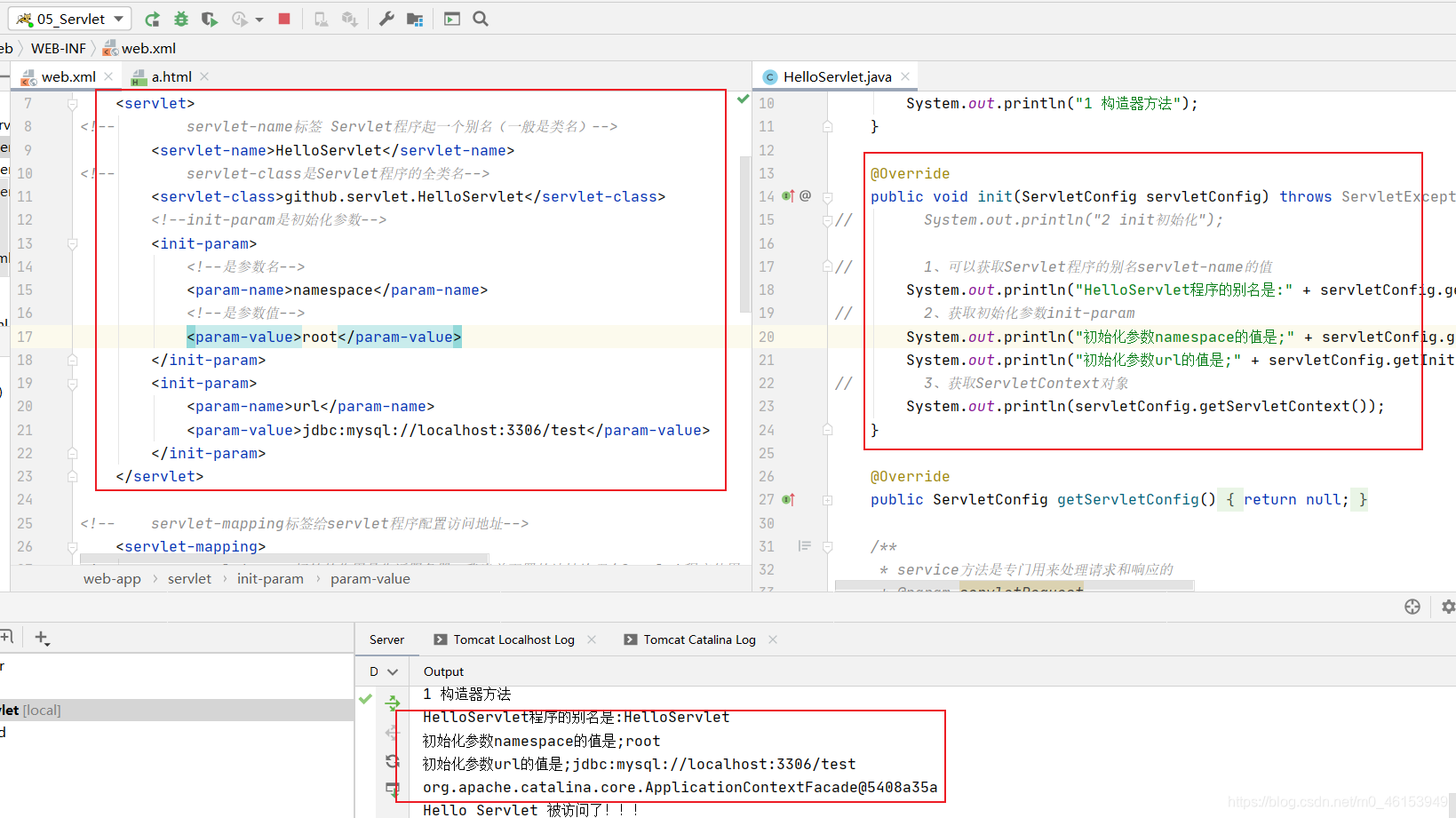This screenshot has height=818, width=1456.
Task: Open build settings with the wrench icon
Action: click(386, 19)
